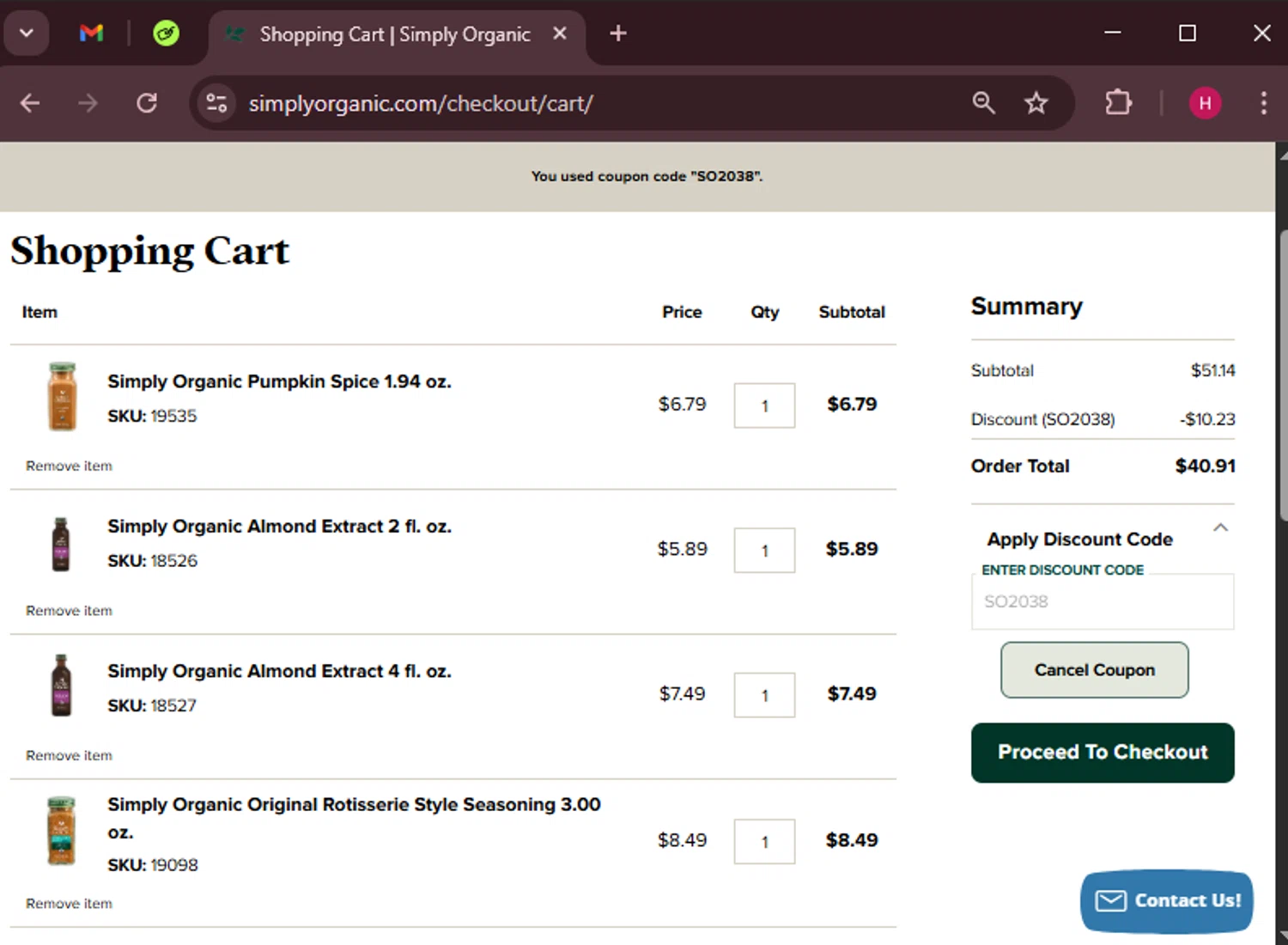Image resolution: width=1288 pixels, height=945 pixels.
Task: Open the Contact Us chat button
Action: pyautogui.click(x=1167, y=901)
